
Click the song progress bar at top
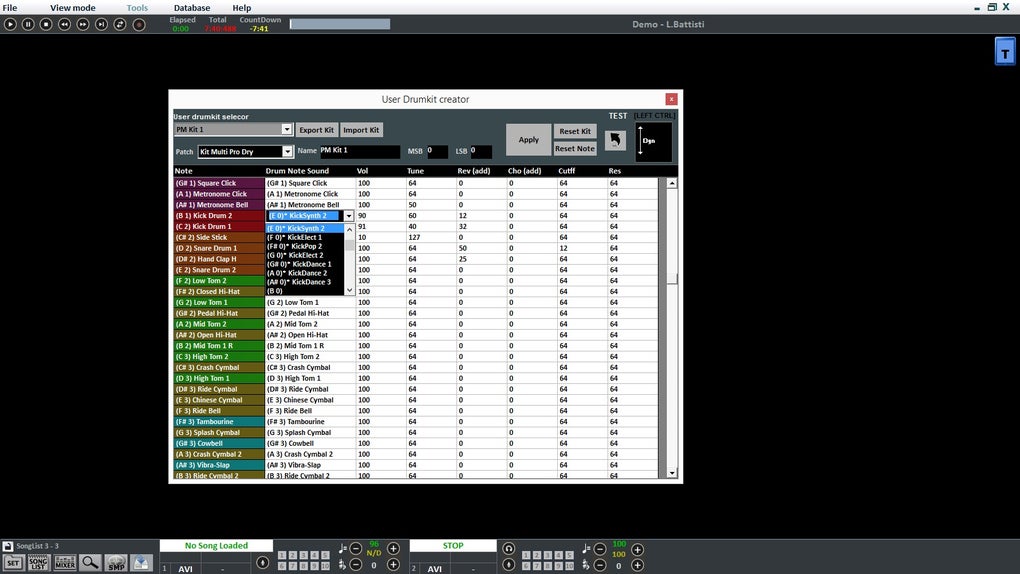340,24
